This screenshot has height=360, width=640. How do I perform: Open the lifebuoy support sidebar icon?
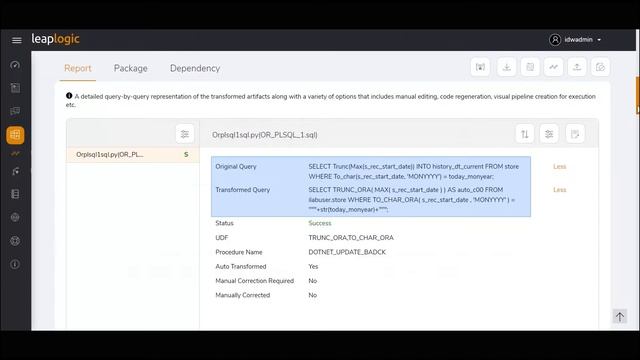(15, 241)
